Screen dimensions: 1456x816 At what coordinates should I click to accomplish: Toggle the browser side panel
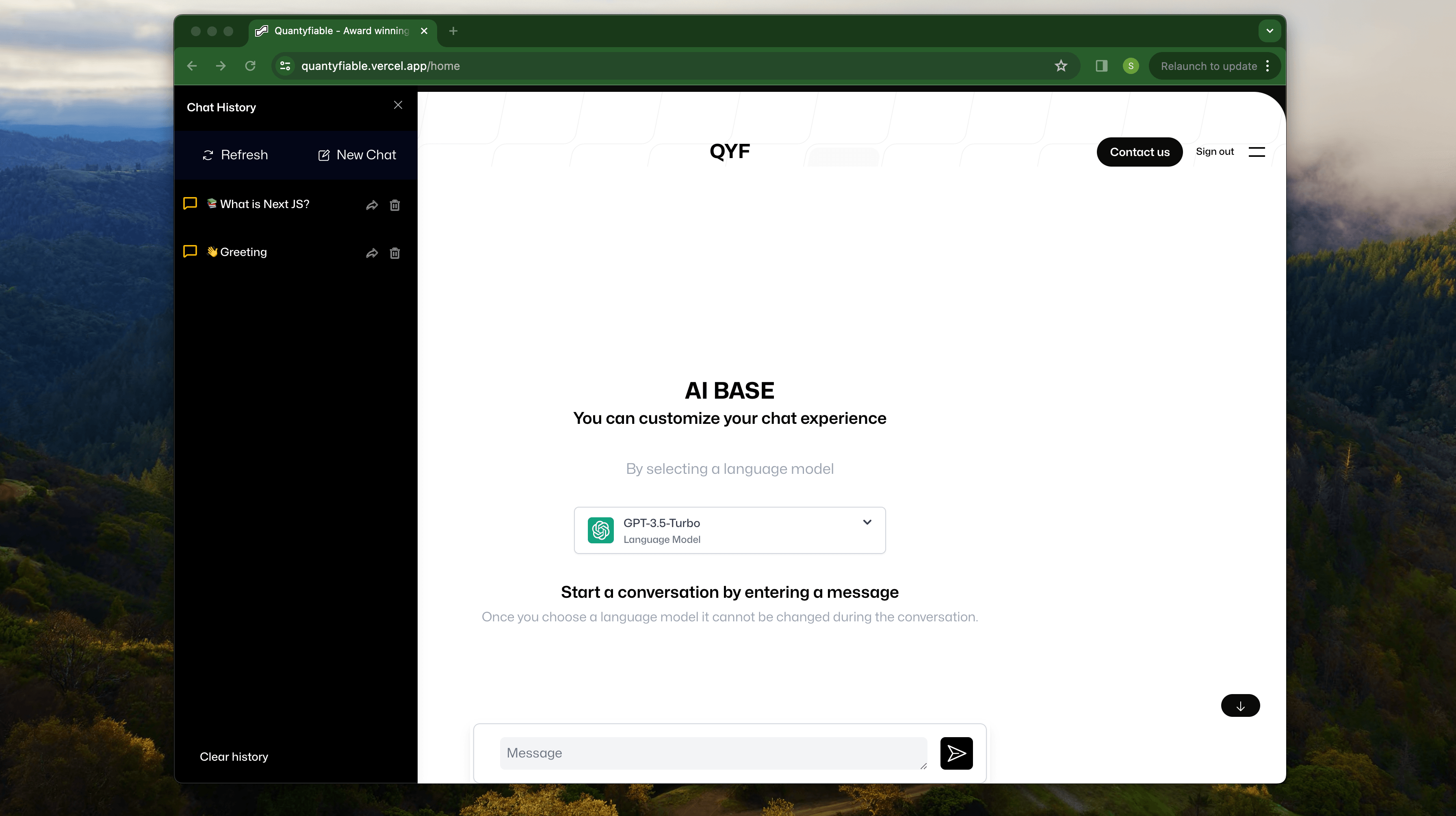(1101, 66)
